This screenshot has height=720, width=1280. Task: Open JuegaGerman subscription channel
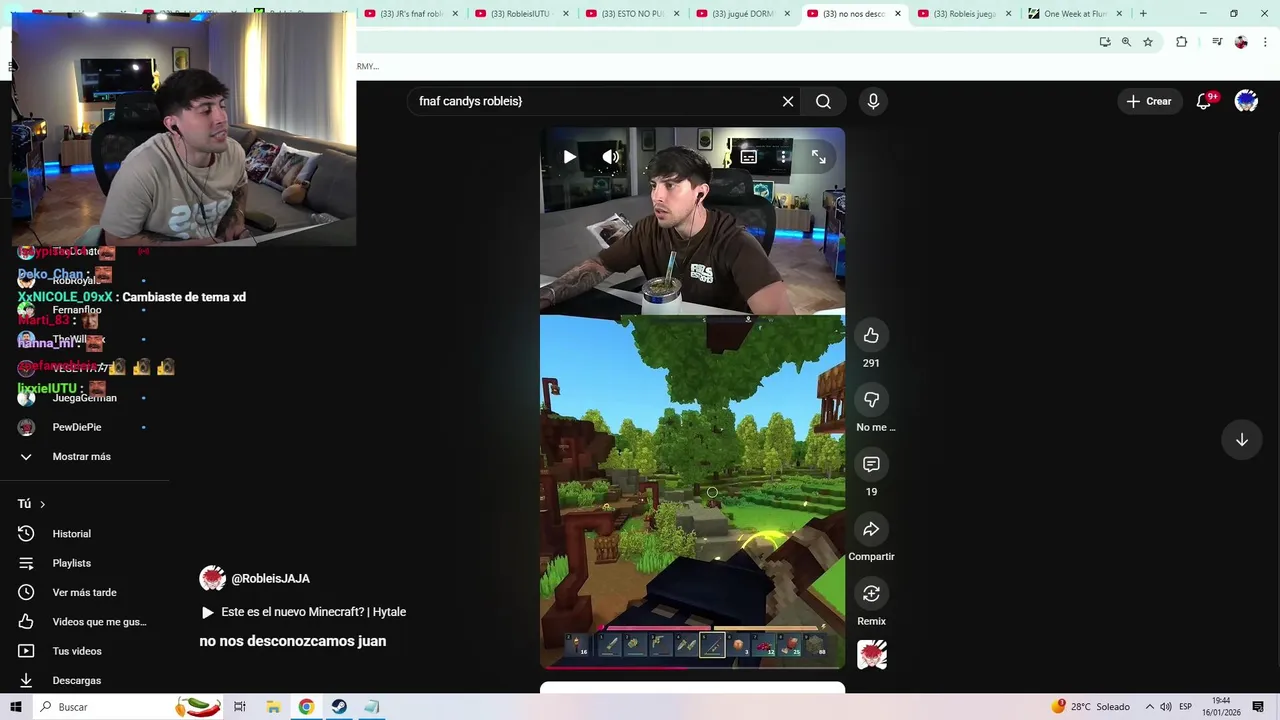85,398
